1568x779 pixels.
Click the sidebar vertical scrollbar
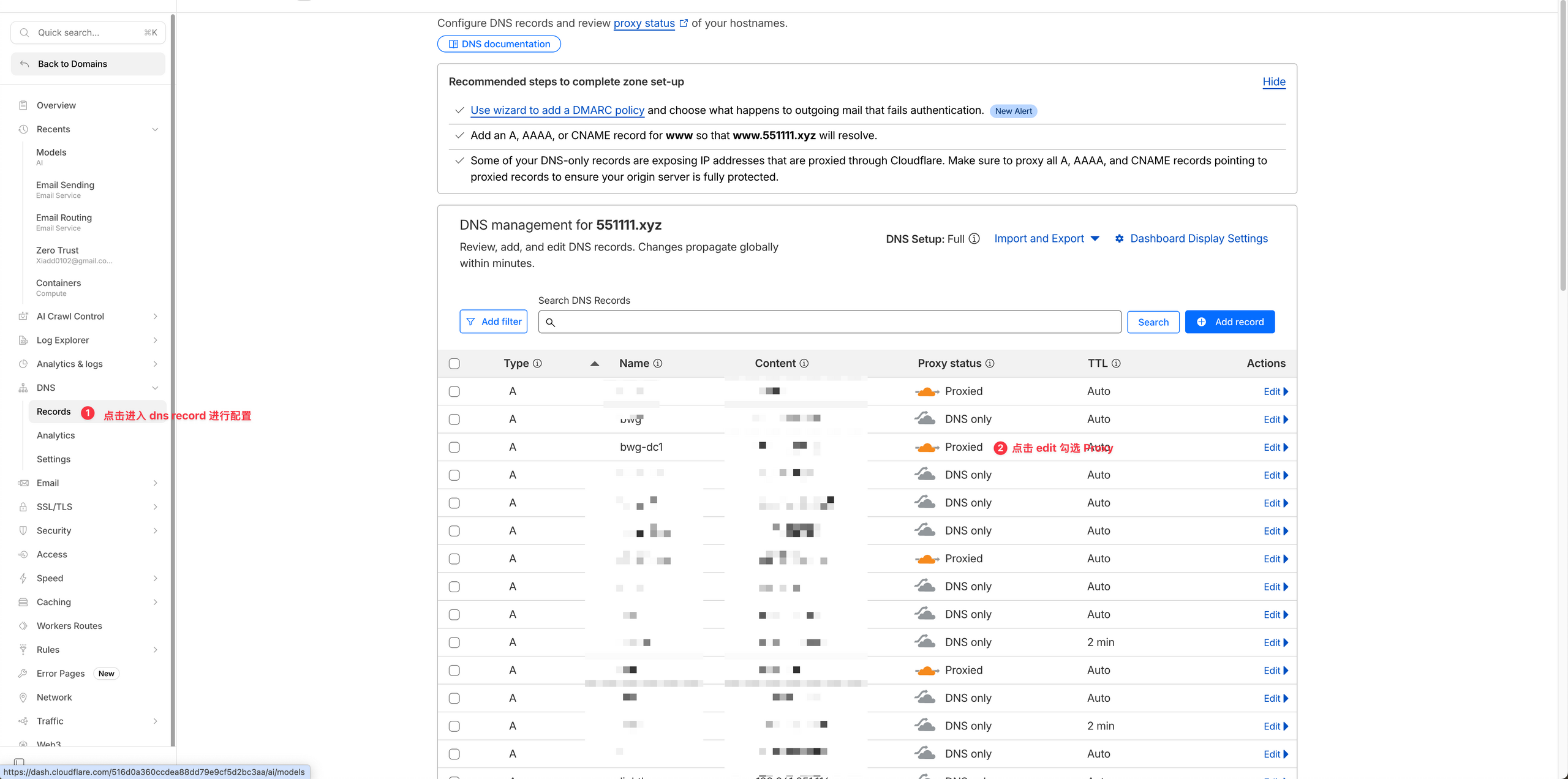click(x=173, y=380)
